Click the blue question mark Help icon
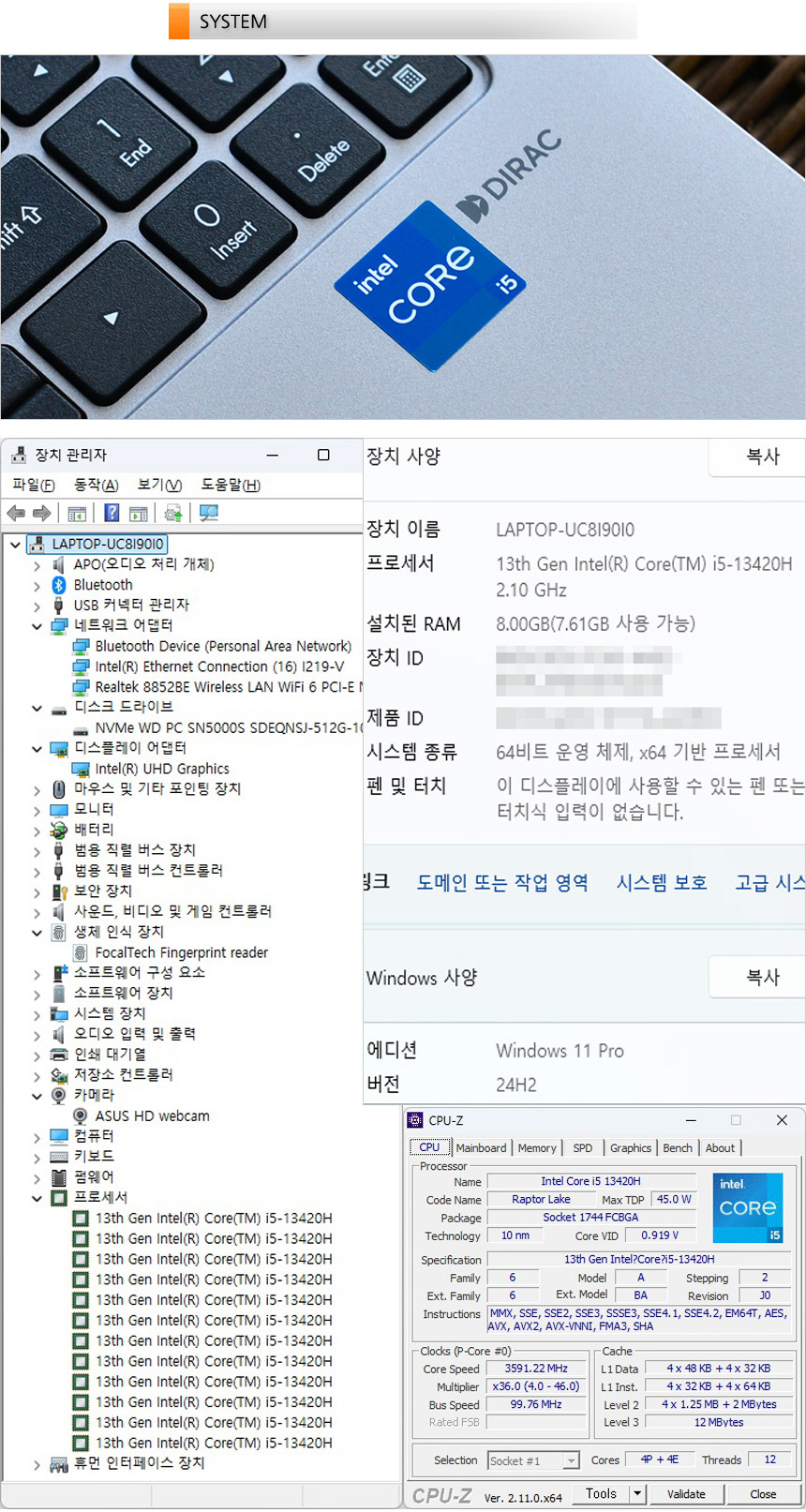The height and width of the screenshot is (1512, 806). [112, 513]
